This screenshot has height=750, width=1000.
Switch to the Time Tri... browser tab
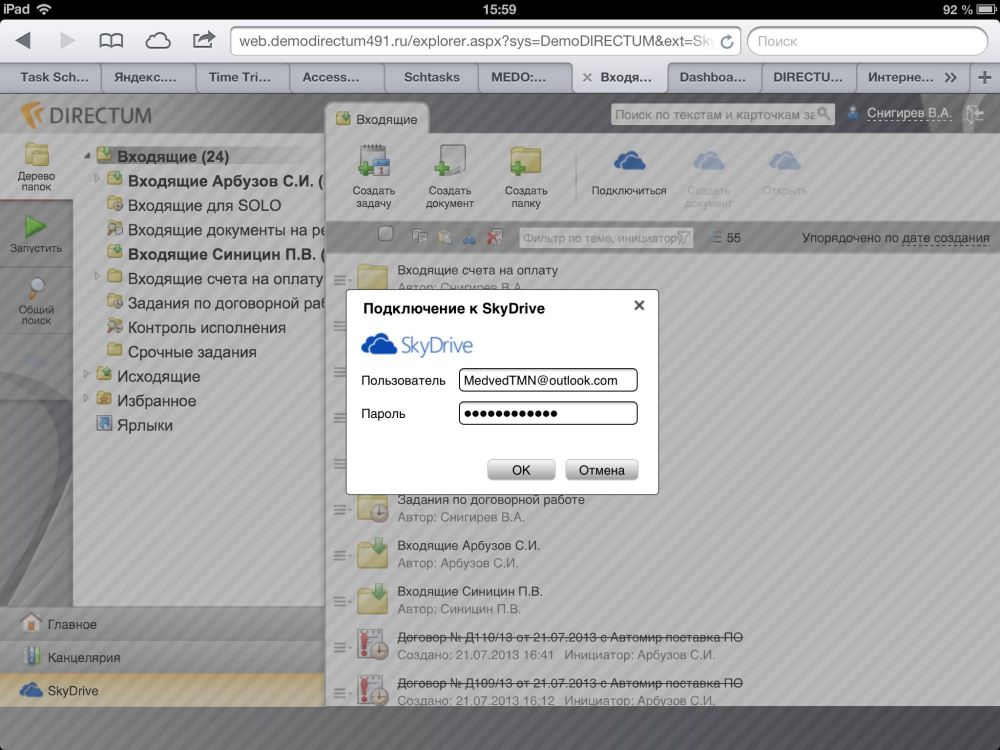240,77
